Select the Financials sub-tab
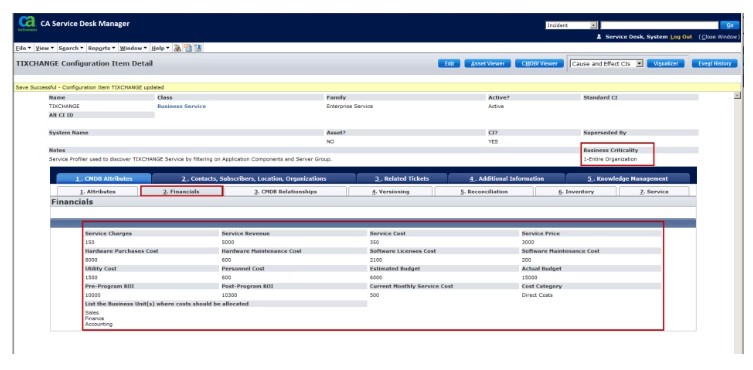Image resolution: width=753 pixels, height=370 pixels. (181, 191)
